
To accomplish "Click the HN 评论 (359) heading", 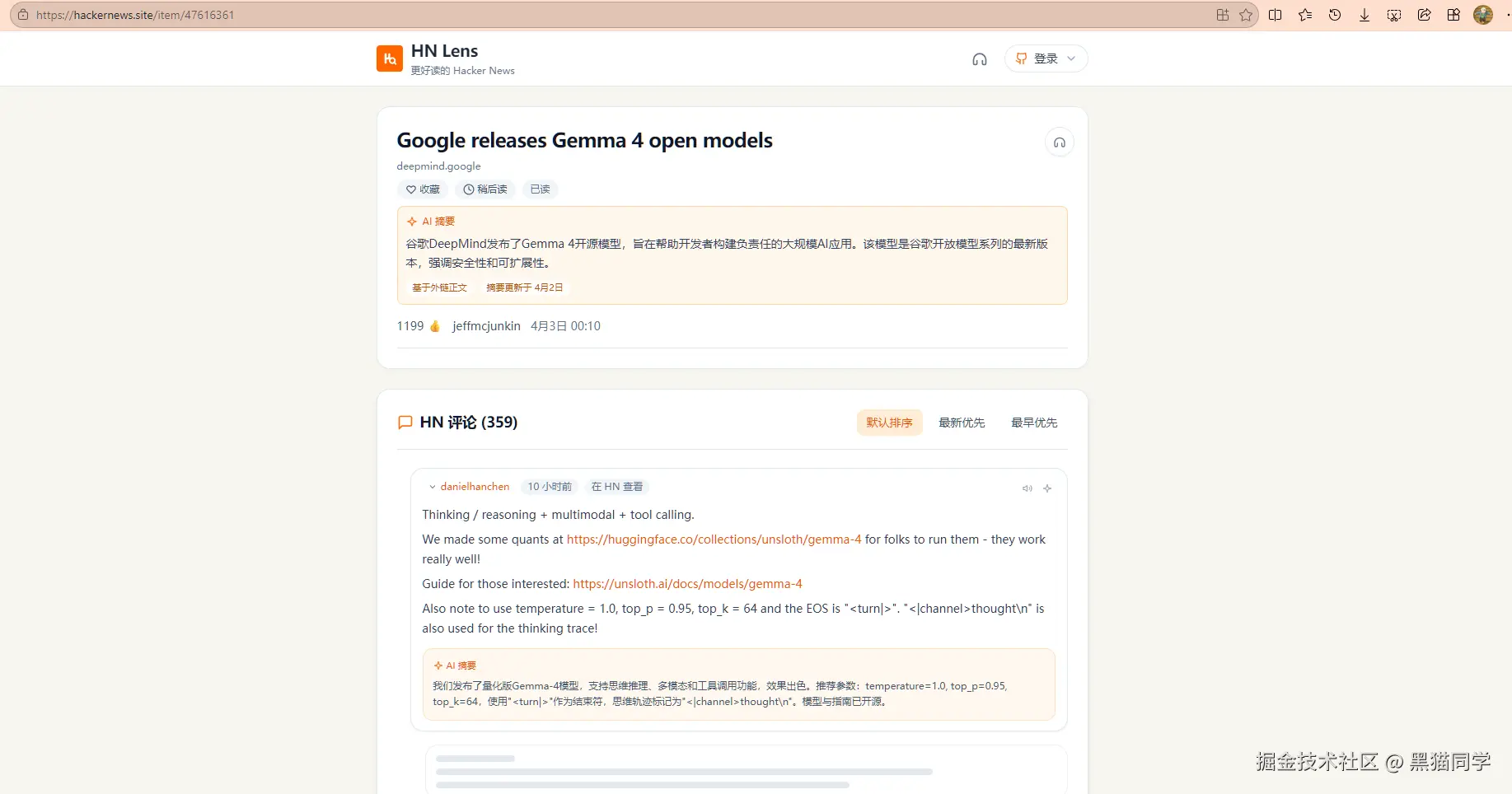I will [469, 423].
